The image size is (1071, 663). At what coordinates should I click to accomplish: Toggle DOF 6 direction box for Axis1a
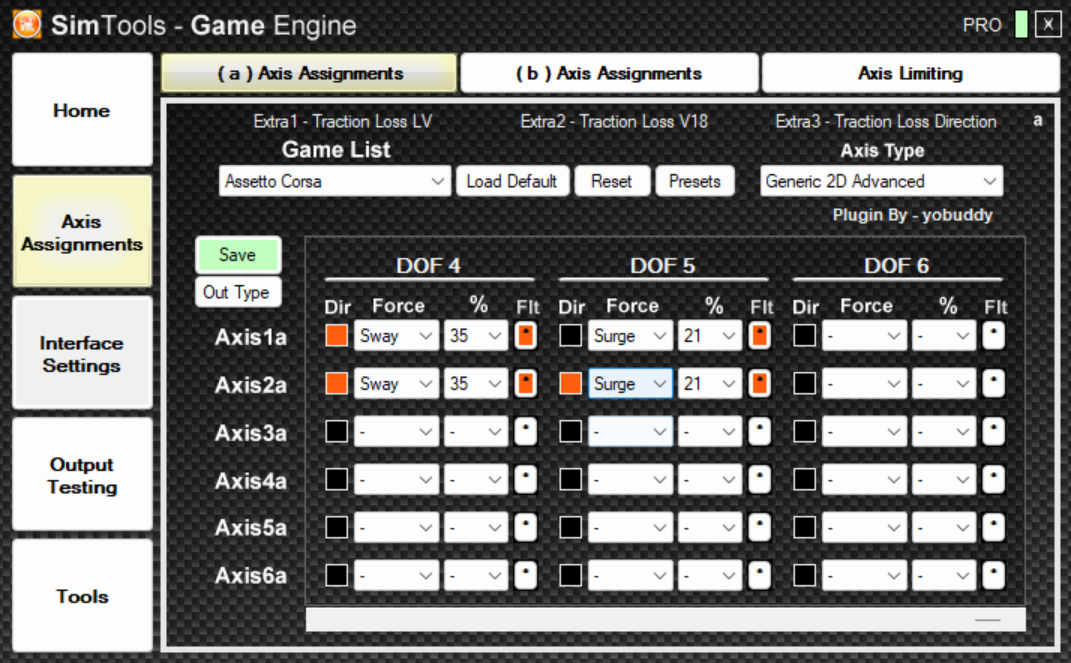[x=805, y=335]
